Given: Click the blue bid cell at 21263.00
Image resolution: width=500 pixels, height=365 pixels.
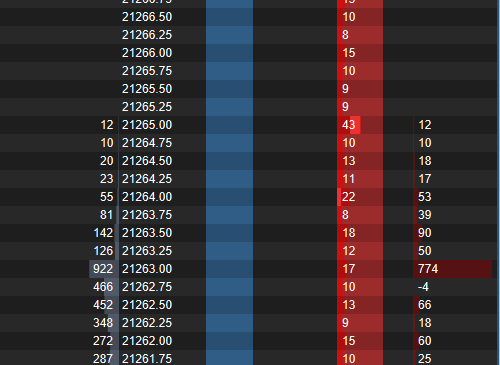Looking at the screenshot, I should coord(229,269).
